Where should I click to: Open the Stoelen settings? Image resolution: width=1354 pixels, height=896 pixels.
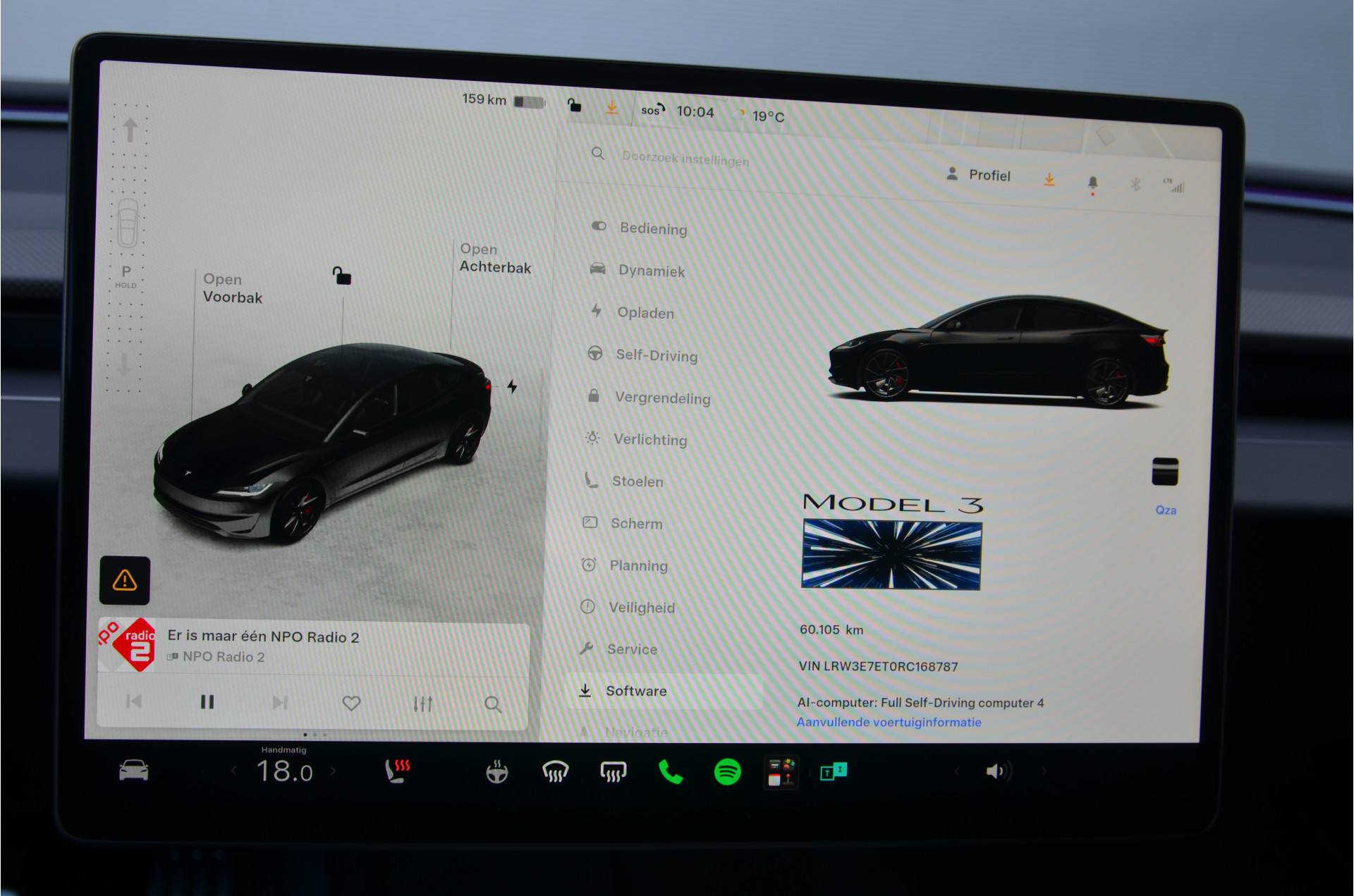click(623, 481)
